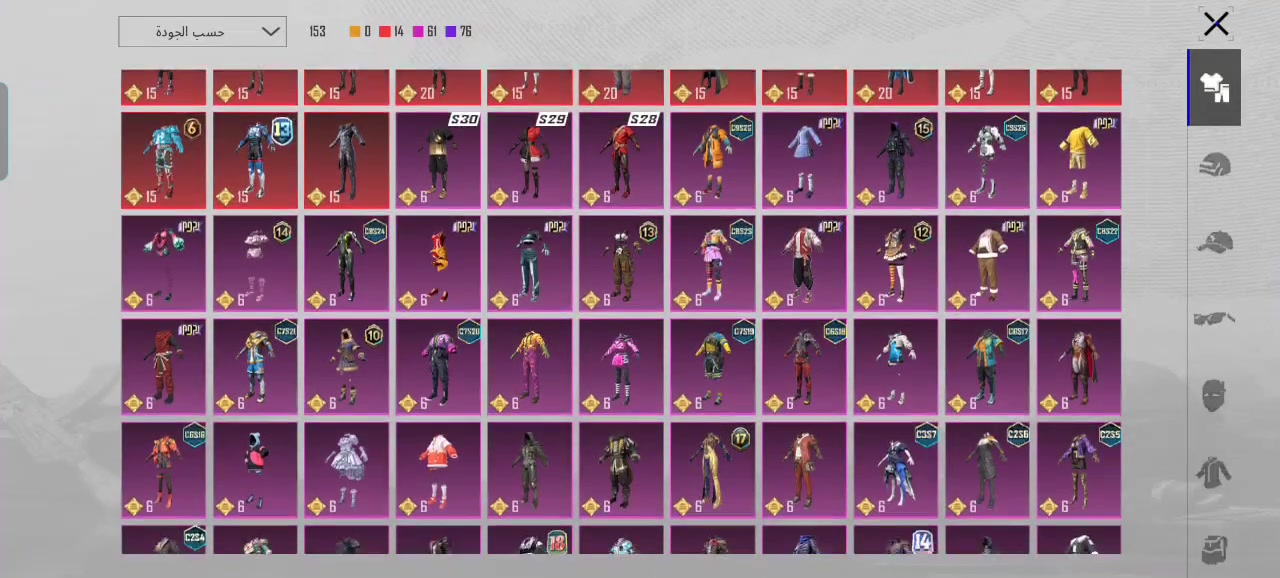Select the black-green suit tagged C5S24

pos(347,263)
